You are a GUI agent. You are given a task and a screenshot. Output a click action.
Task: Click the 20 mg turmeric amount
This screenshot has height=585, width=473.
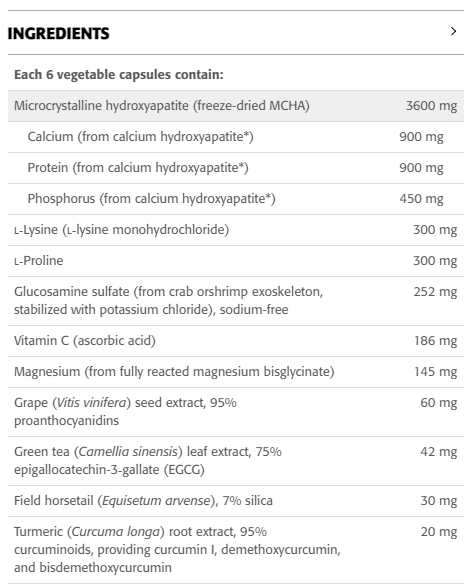coord(439,532)
